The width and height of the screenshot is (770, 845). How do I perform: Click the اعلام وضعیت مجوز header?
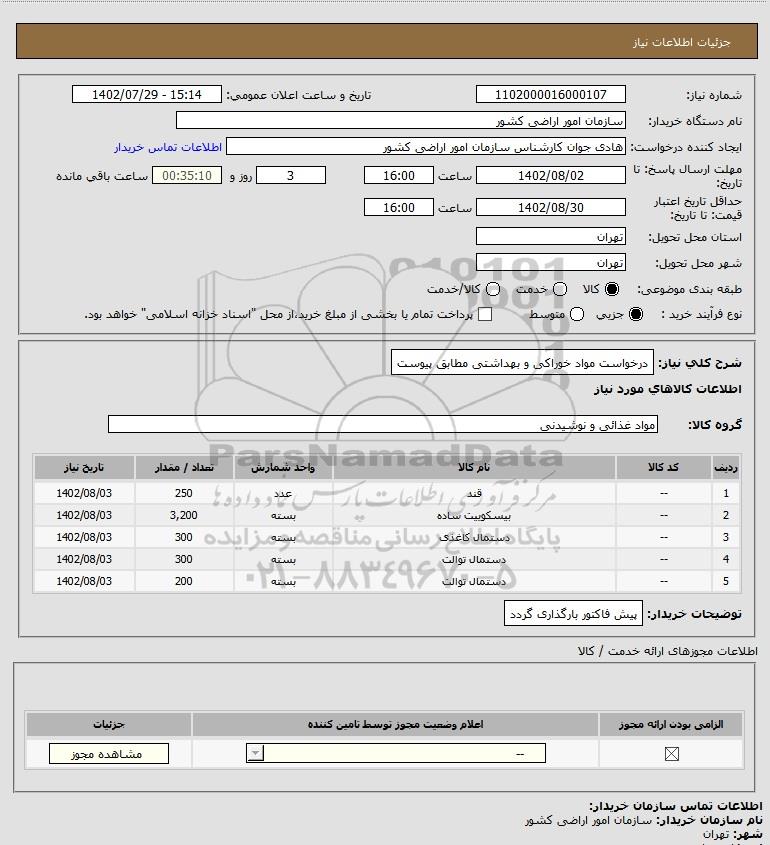[x=396, y=724]
